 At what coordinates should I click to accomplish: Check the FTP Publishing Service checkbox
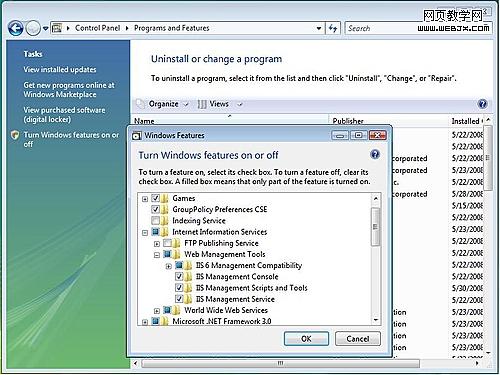click(167, 243)
